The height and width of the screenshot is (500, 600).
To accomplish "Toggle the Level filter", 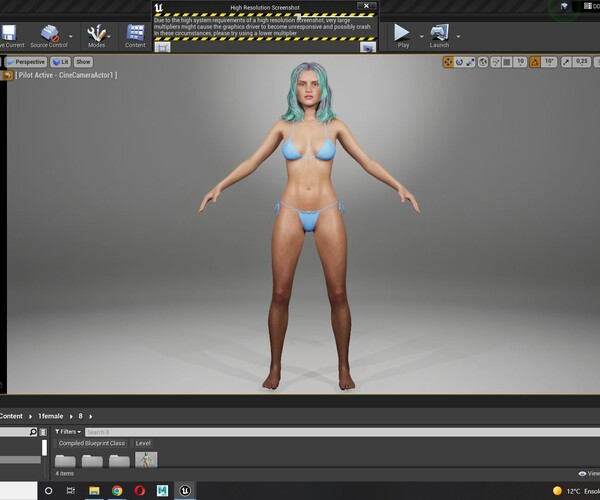I will 143,443.
